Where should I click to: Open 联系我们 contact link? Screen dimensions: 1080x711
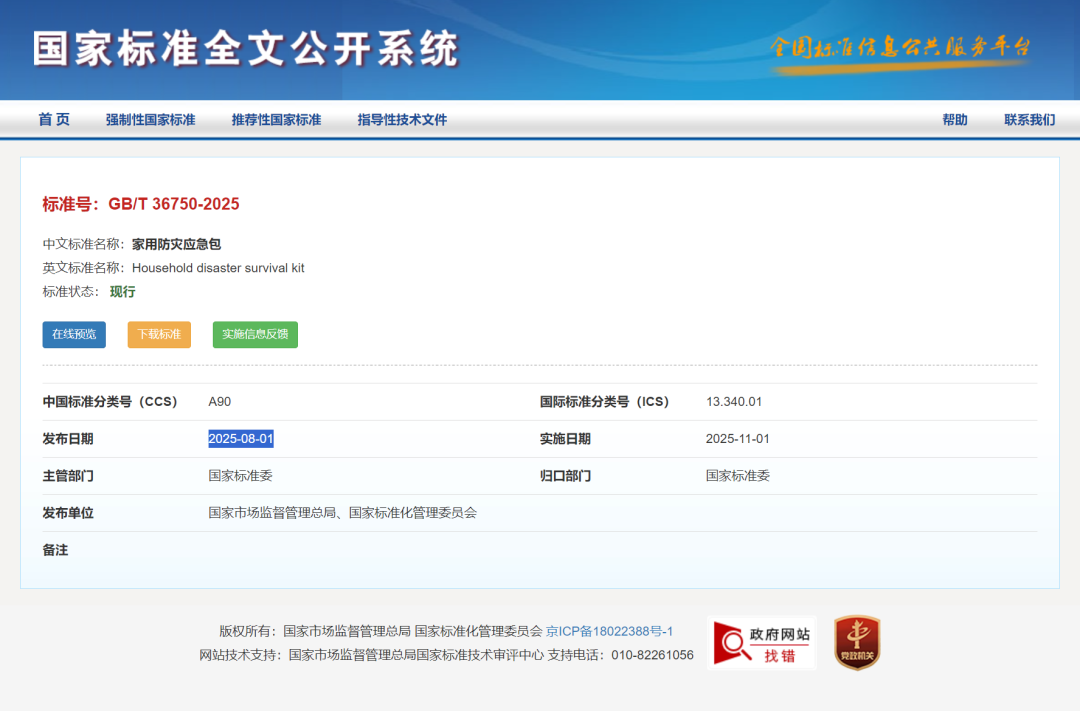tap(1030, 120)
